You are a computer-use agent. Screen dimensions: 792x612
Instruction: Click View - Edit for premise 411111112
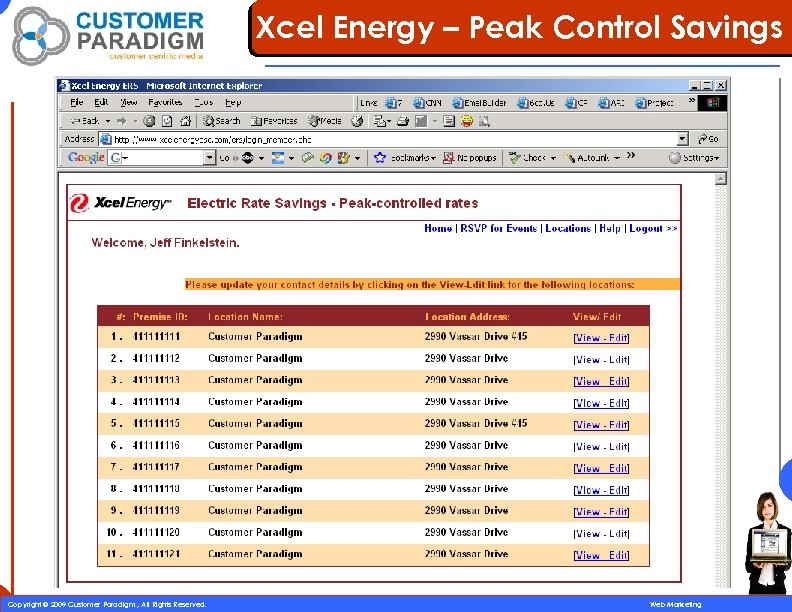click(601, 360)
